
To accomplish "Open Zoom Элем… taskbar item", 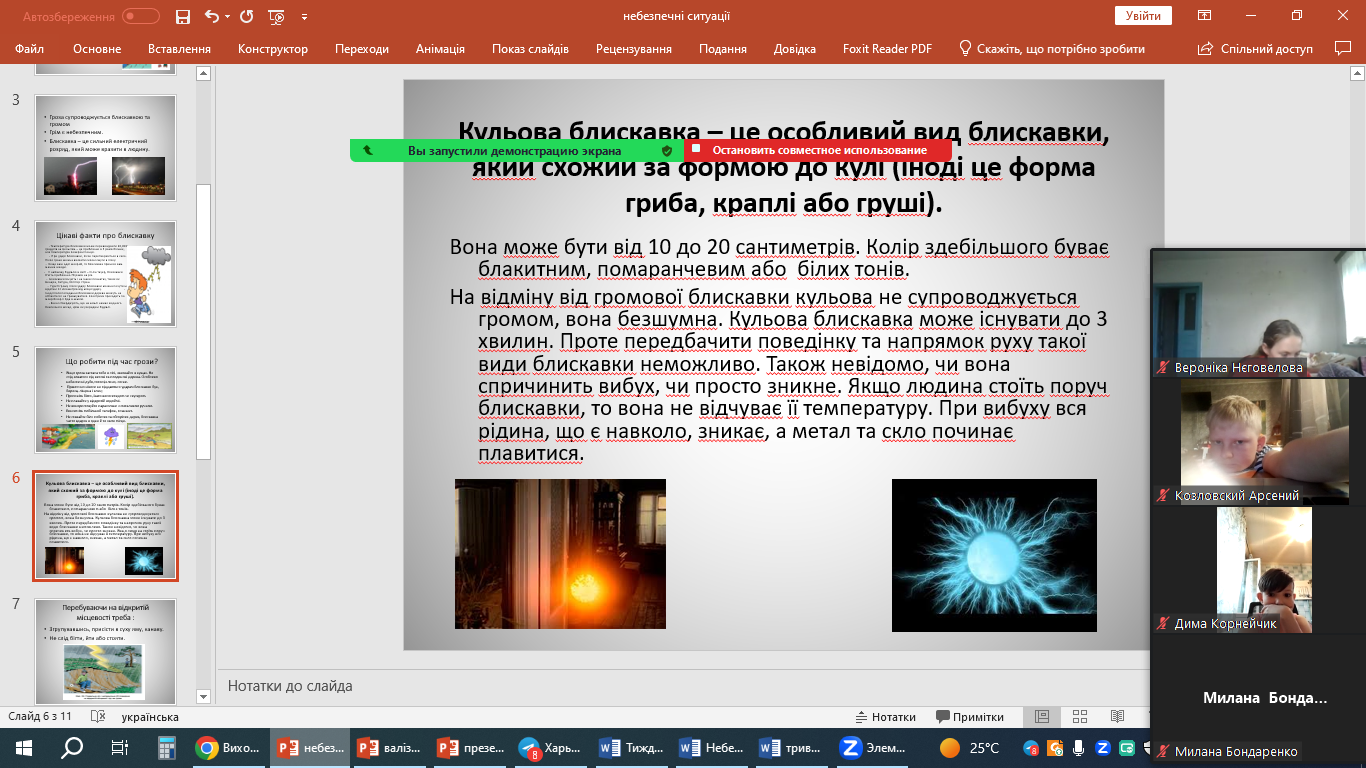I will tap(873, 747).
